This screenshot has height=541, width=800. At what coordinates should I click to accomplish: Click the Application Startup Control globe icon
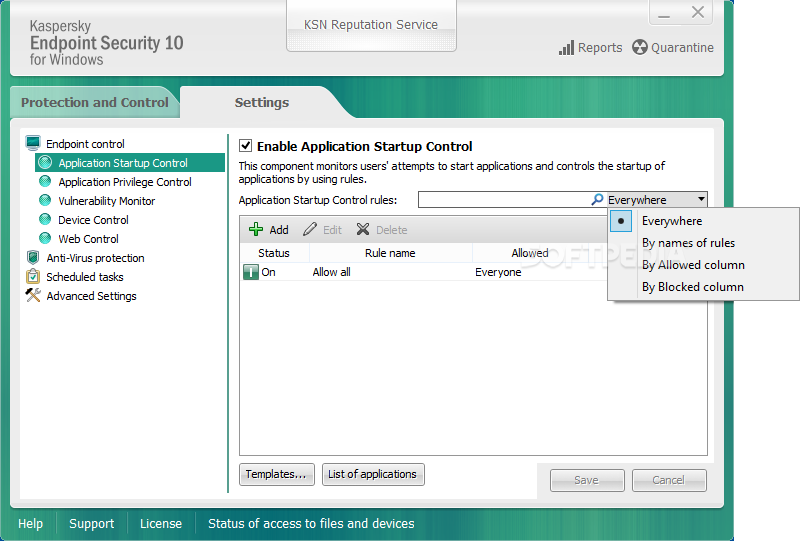(45, 163)
